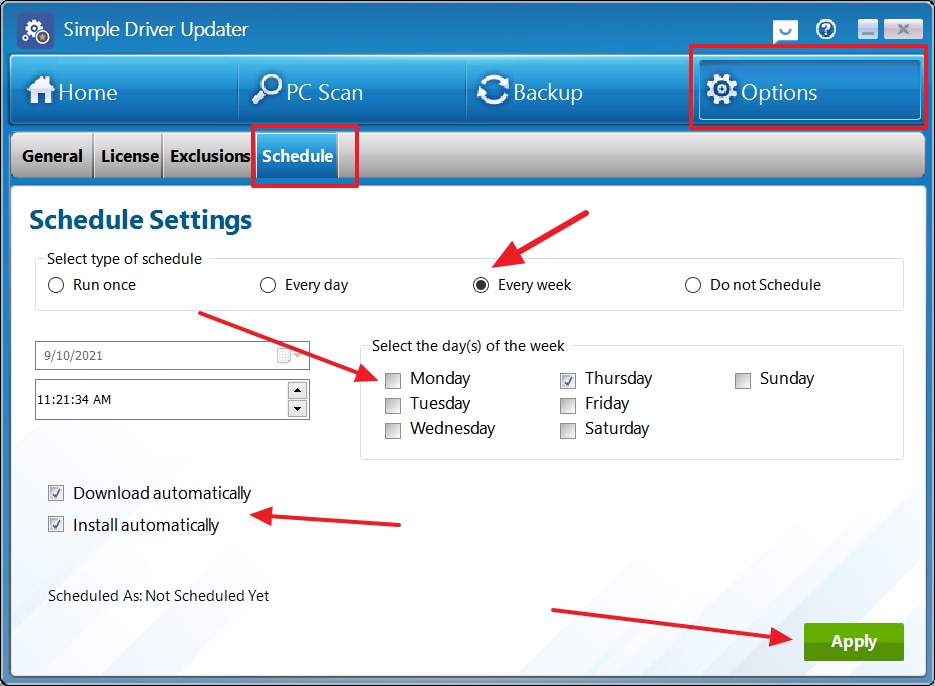Check the Friday checkbox
Image resolution: width=935 pixels, height=686 pixels.
click(568, 405)
